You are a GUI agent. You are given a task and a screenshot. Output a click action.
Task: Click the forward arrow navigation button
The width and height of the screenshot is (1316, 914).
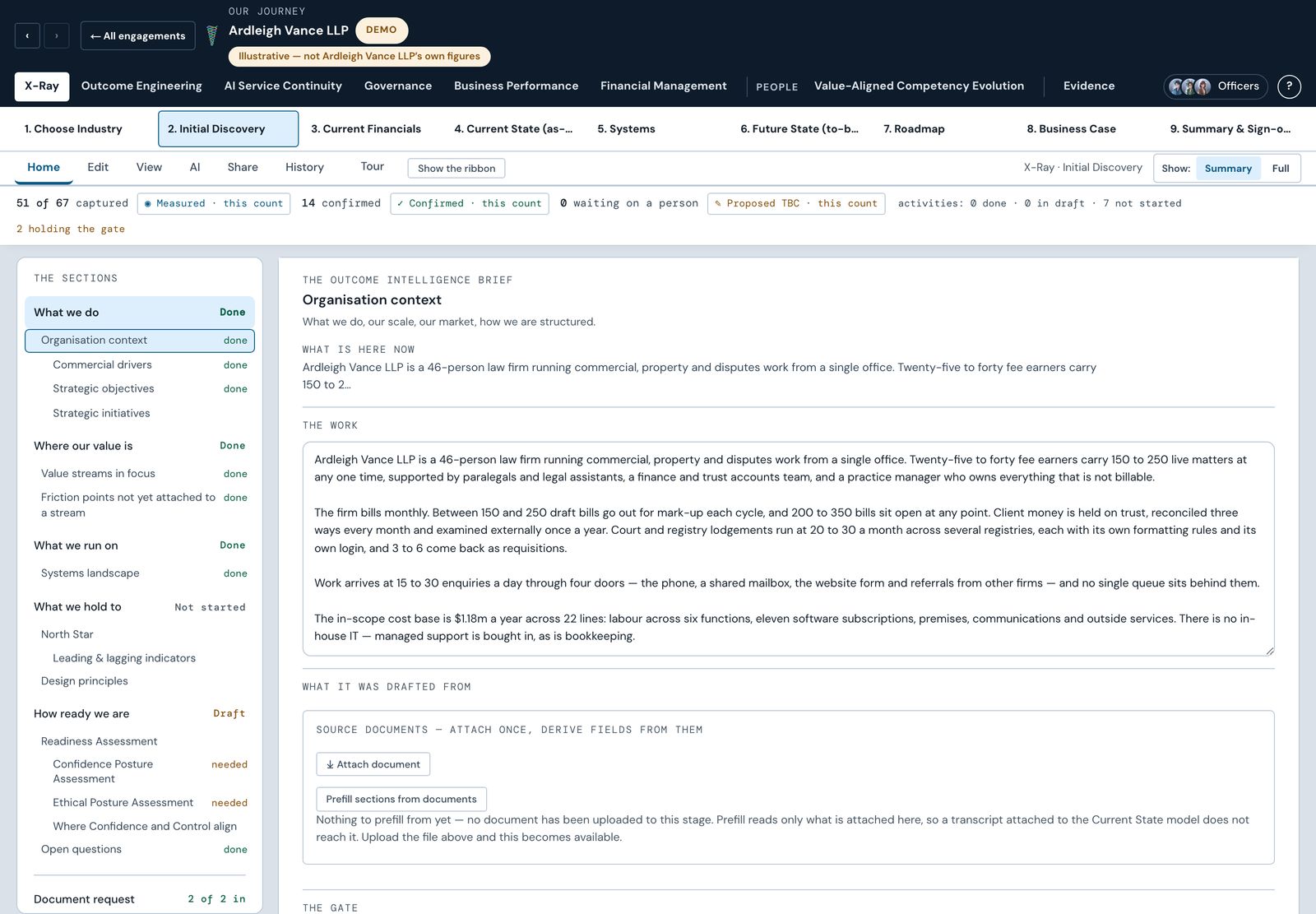57,35
